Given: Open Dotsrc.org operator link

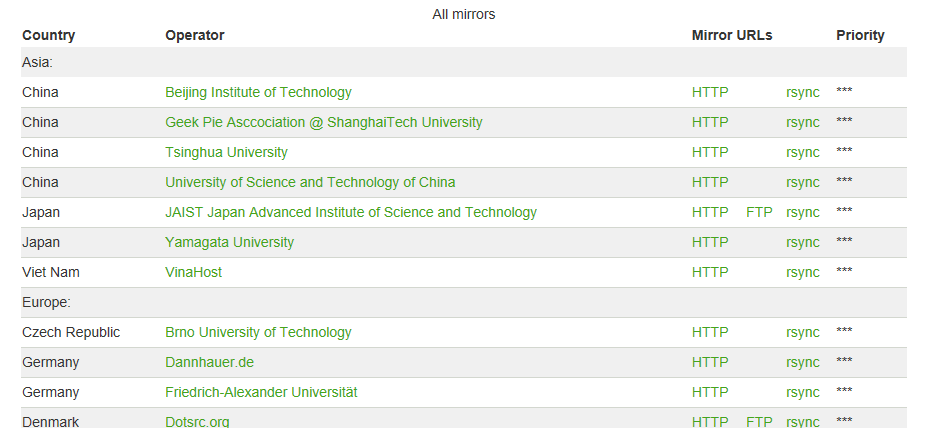Looking at the screenshot, I should point(197,422).
